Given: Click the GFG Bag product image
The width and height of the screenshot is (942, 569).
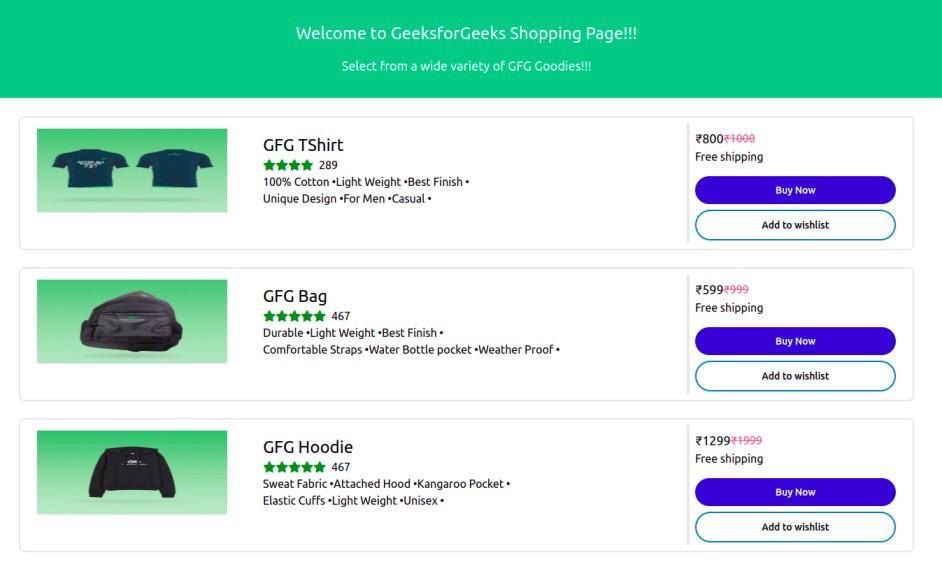Looking at the screenshot, I should tap(132, 321).
